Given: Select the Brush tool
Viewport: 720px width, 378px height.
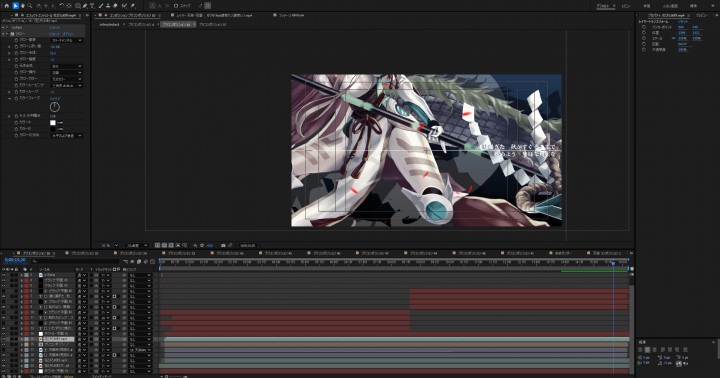Looking at the screenshot, I should point(101,6).
